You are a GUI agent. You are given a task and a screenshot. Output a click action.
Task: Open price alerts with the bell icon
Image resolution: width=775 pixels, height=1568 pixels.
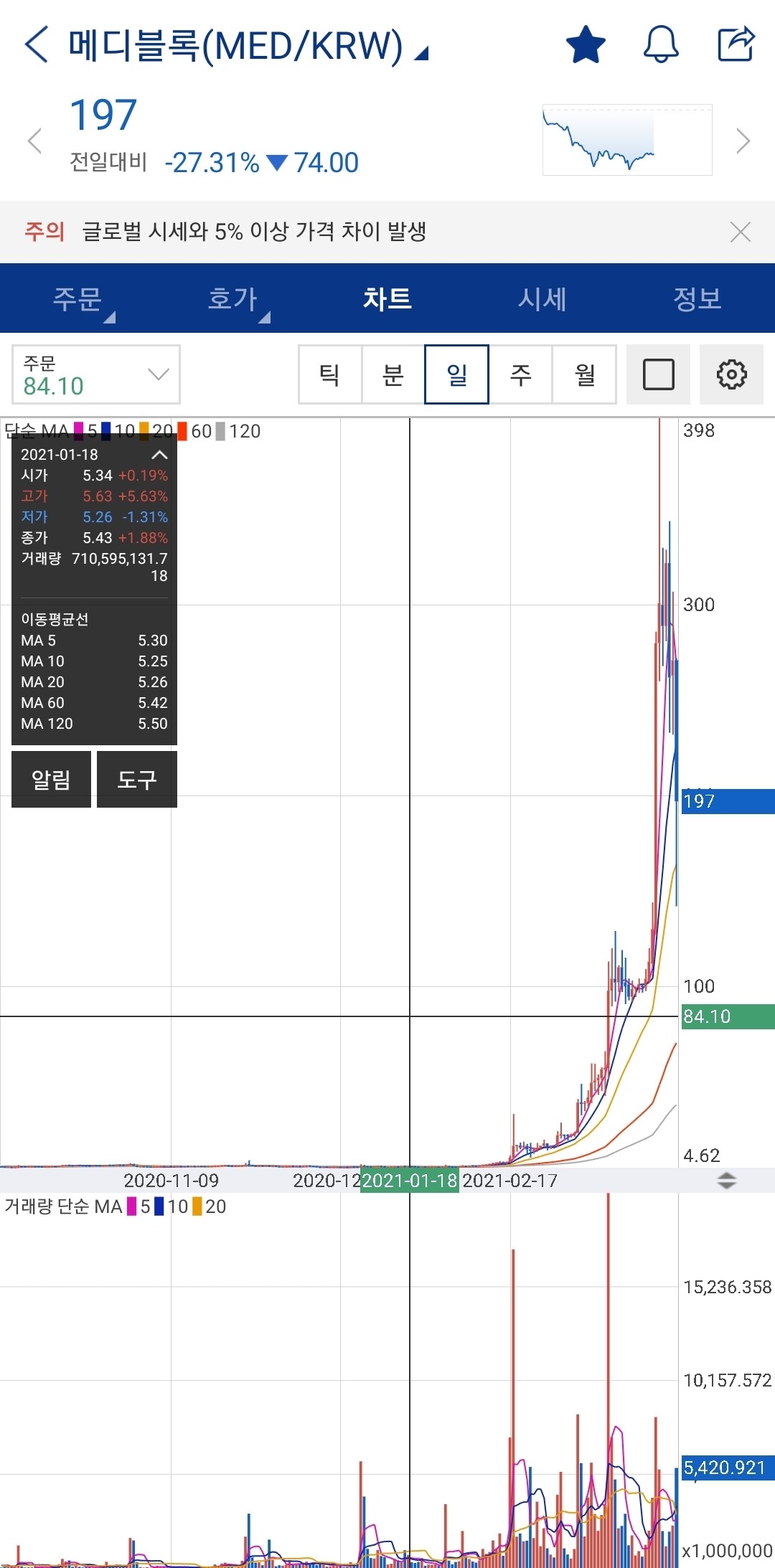pos(660,44)
